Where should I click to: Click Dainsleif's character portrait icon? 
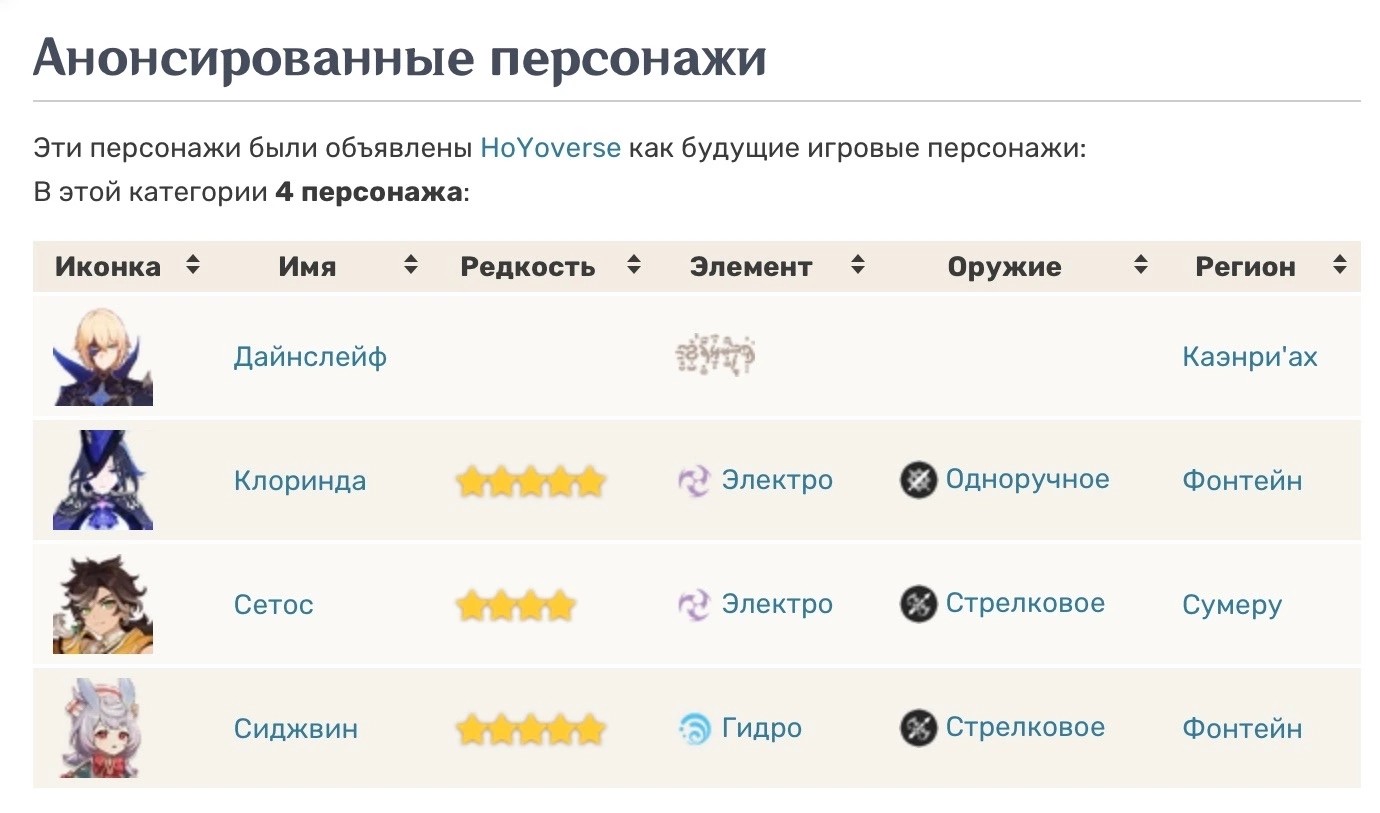point(103,356)
